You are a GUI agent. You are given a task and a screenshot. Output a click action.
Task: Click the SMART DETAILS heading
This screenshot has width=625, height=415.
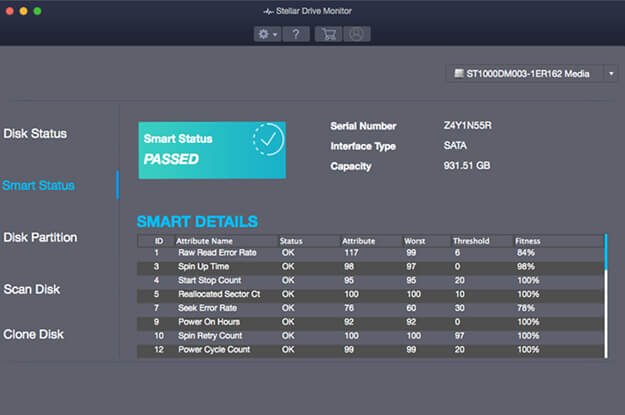[x=197, y=222]
